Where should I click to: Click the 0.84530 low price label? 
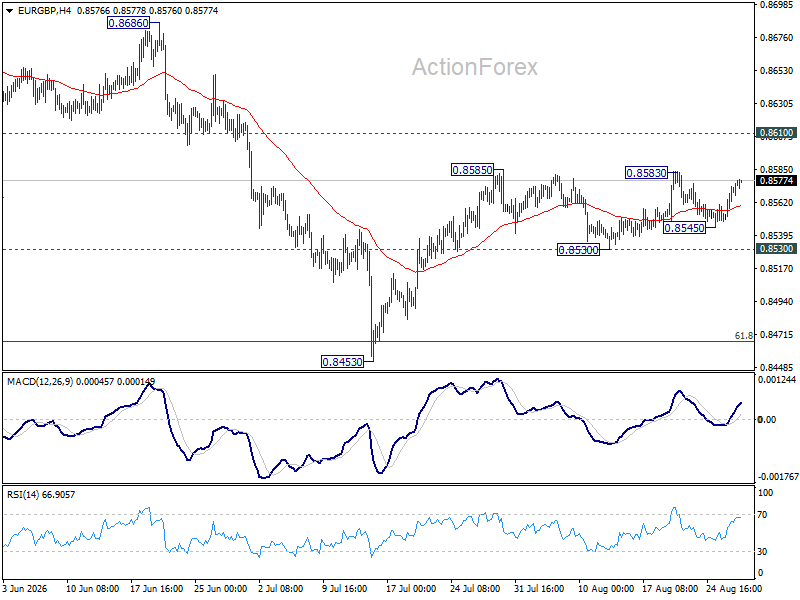[x=342, y=362]
